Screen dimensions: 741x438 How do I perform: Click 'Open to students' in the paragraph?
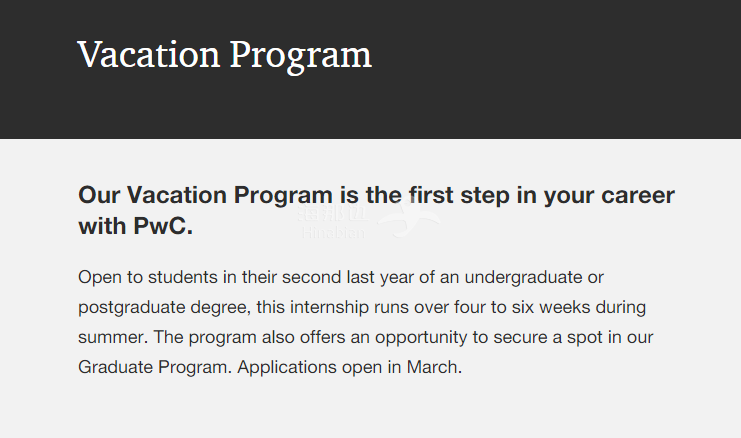pos(147,277)
